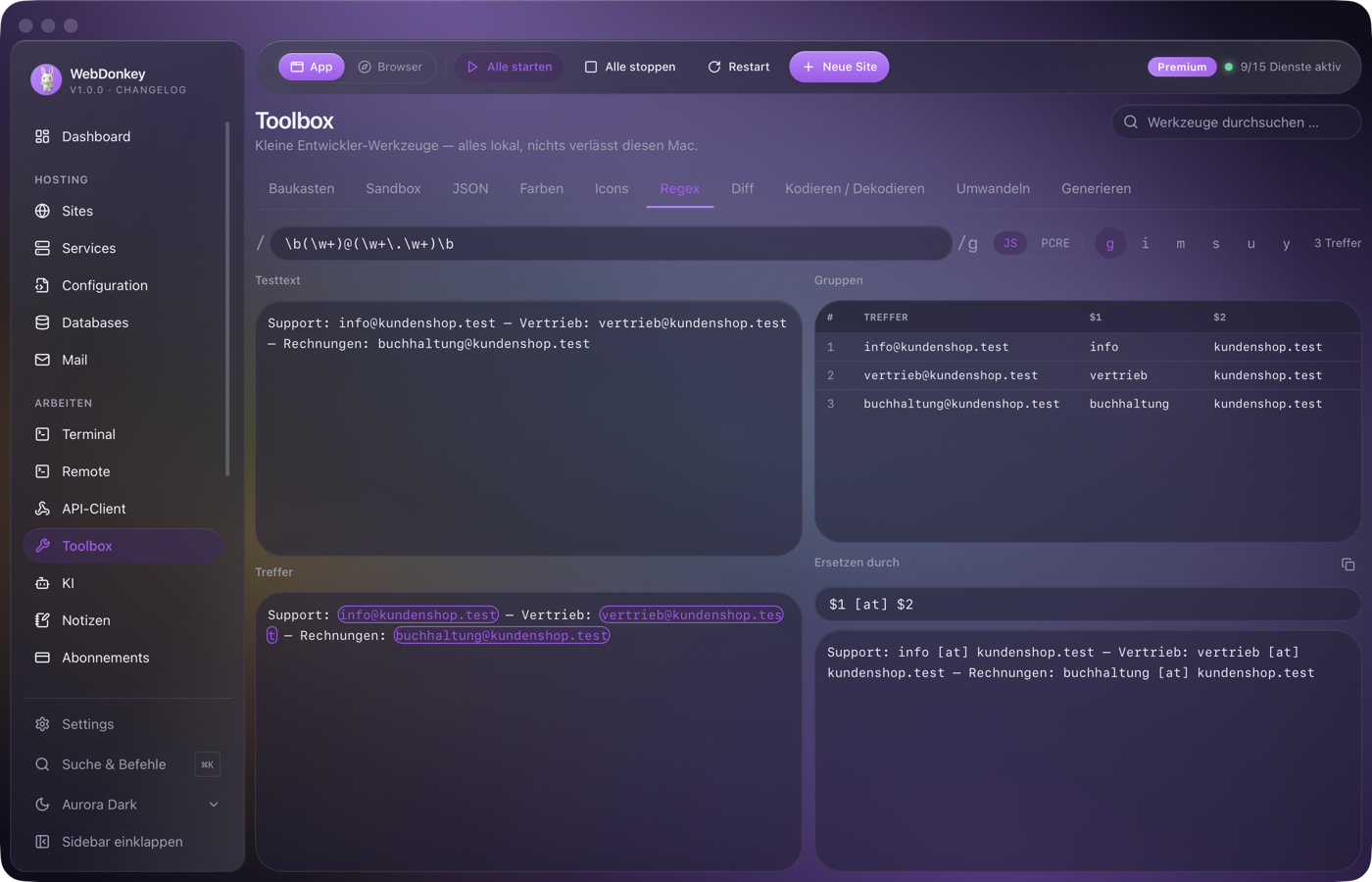Click the regex pattern input field
1372x882 pixels.
click(611, 244)
